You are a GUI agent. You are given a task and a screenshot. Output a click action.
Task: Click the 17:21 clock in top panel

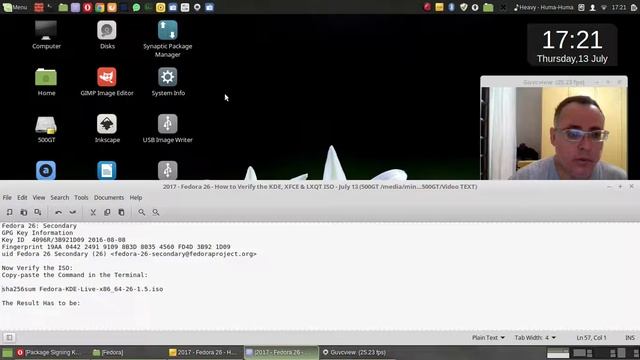[x=619, y=7]
